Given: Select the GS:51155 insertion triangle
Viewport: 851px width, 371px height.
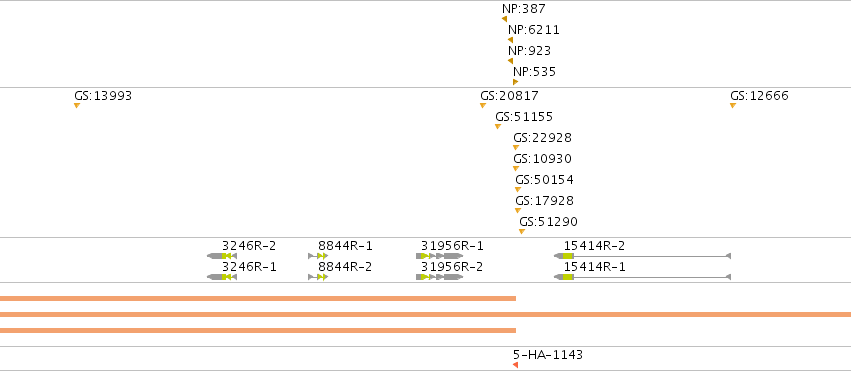Looking at the screenshot, I should [498, 126].
